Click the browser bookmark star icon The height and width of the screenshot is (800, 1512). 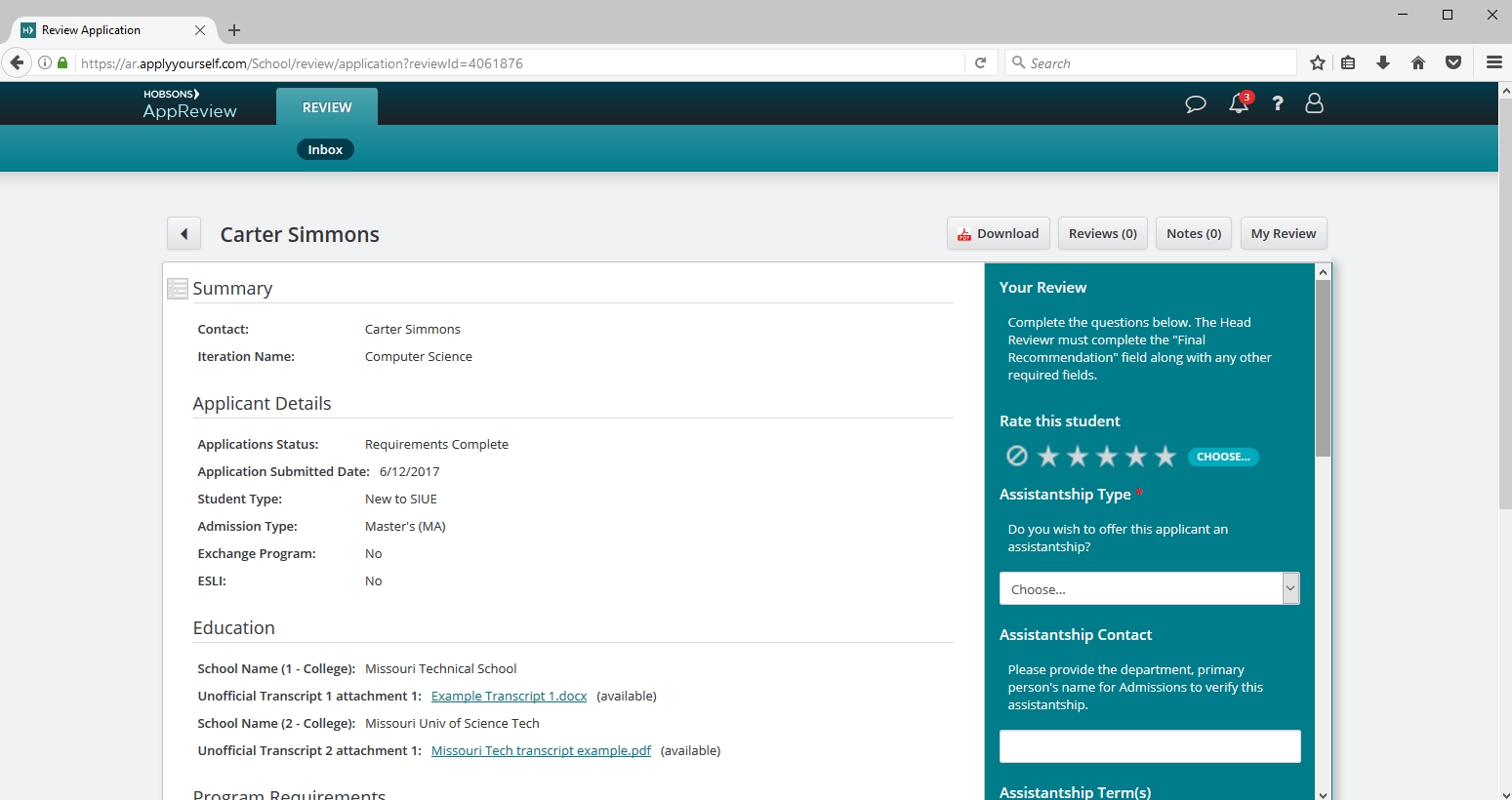[x=1317, y=63]
